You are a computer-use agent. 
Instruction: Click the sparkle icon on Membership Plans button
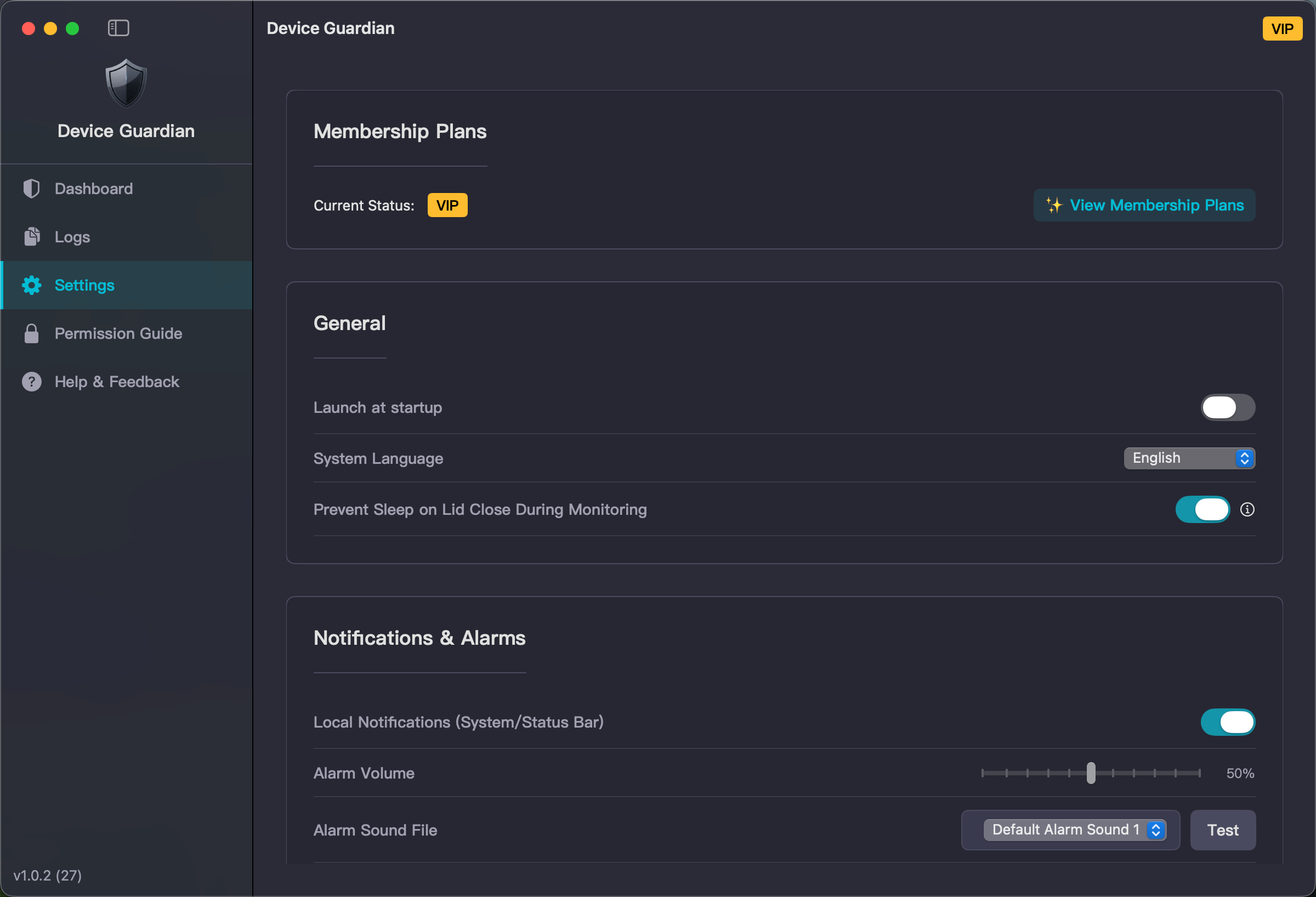(1054, 205)
